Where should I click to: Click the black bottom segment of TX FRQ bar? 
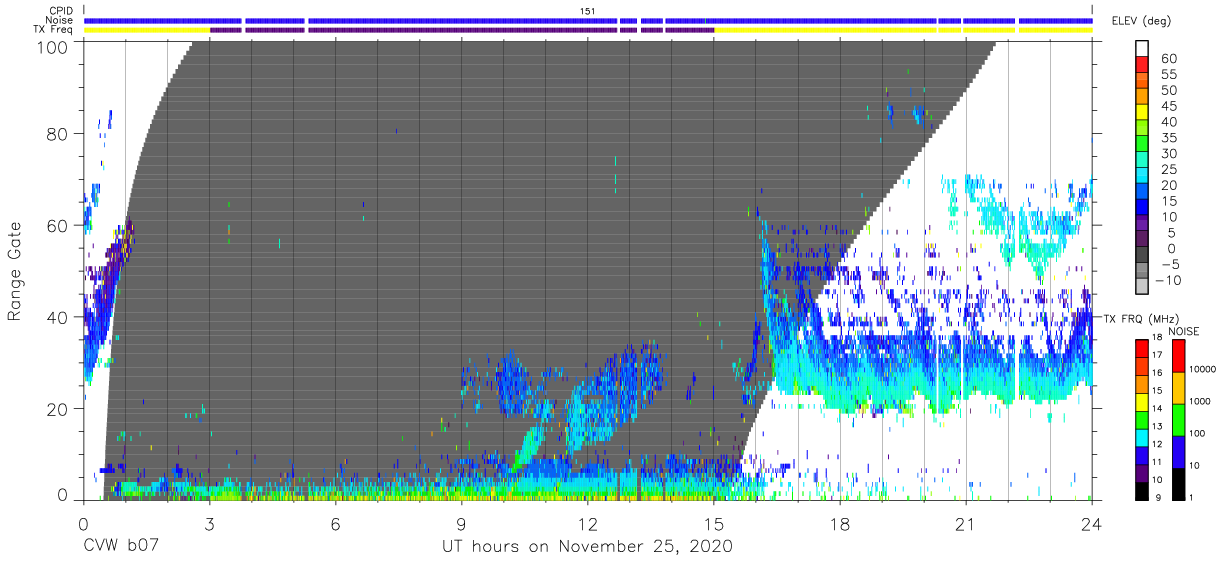point(1143,489)
